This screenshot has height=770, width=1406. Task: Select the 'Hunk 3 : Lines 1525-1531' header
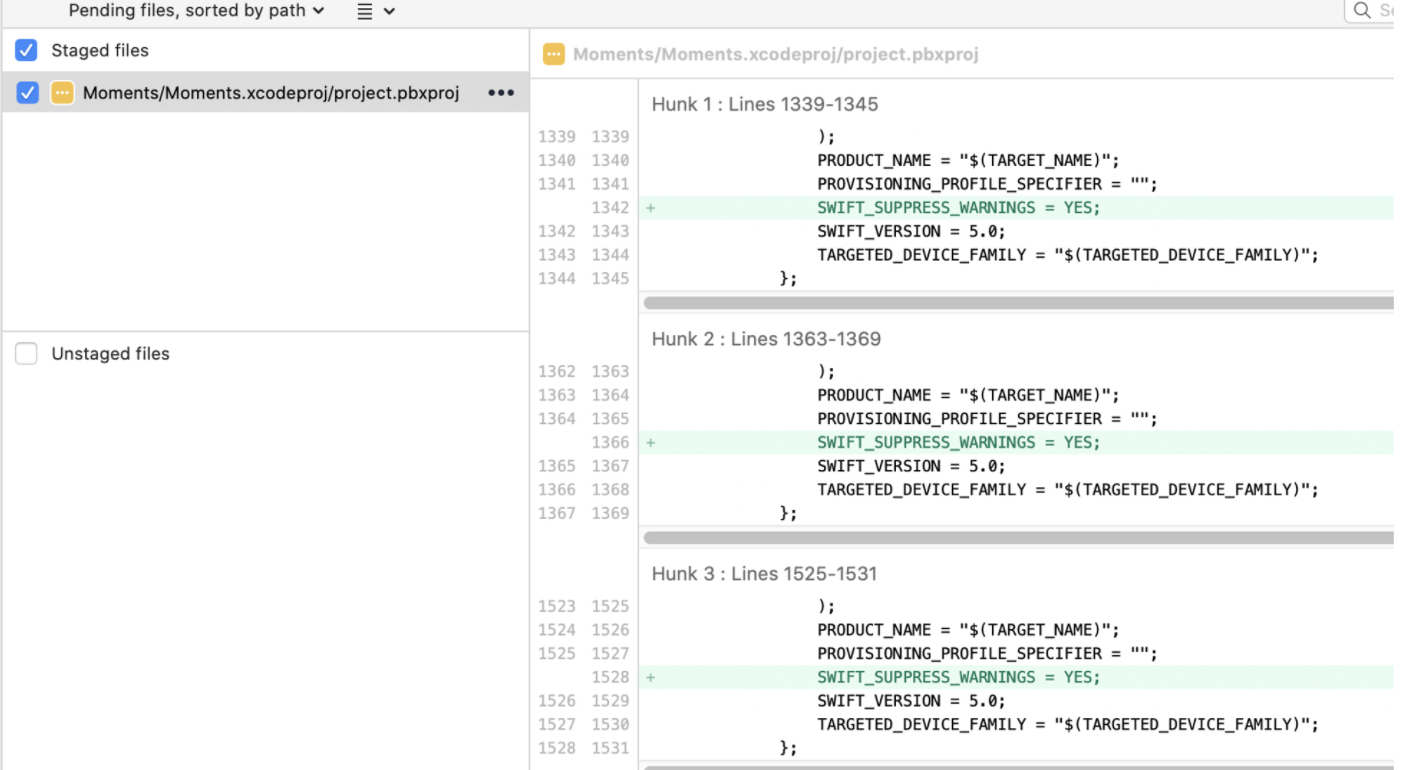(x=764, y=574)
